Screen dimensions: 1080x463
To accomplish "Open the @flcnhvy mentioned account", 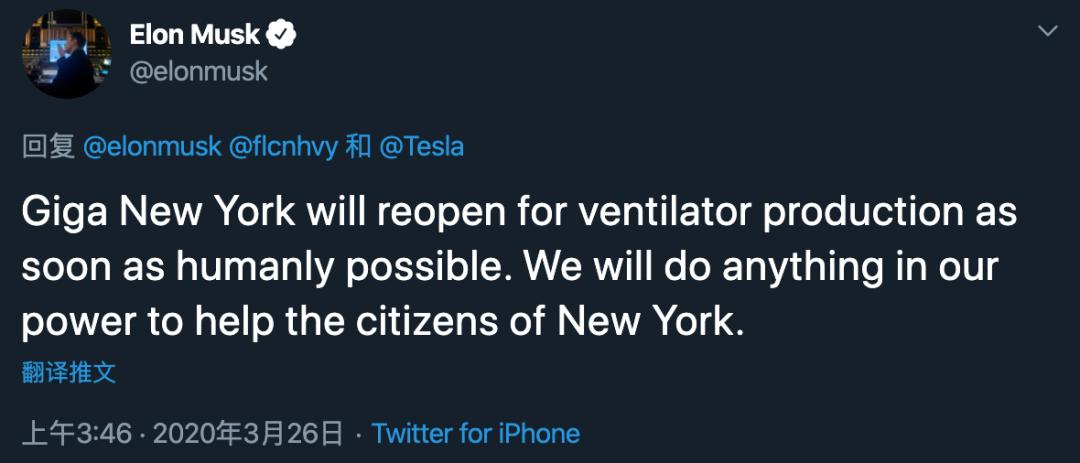I will point(282,147).
